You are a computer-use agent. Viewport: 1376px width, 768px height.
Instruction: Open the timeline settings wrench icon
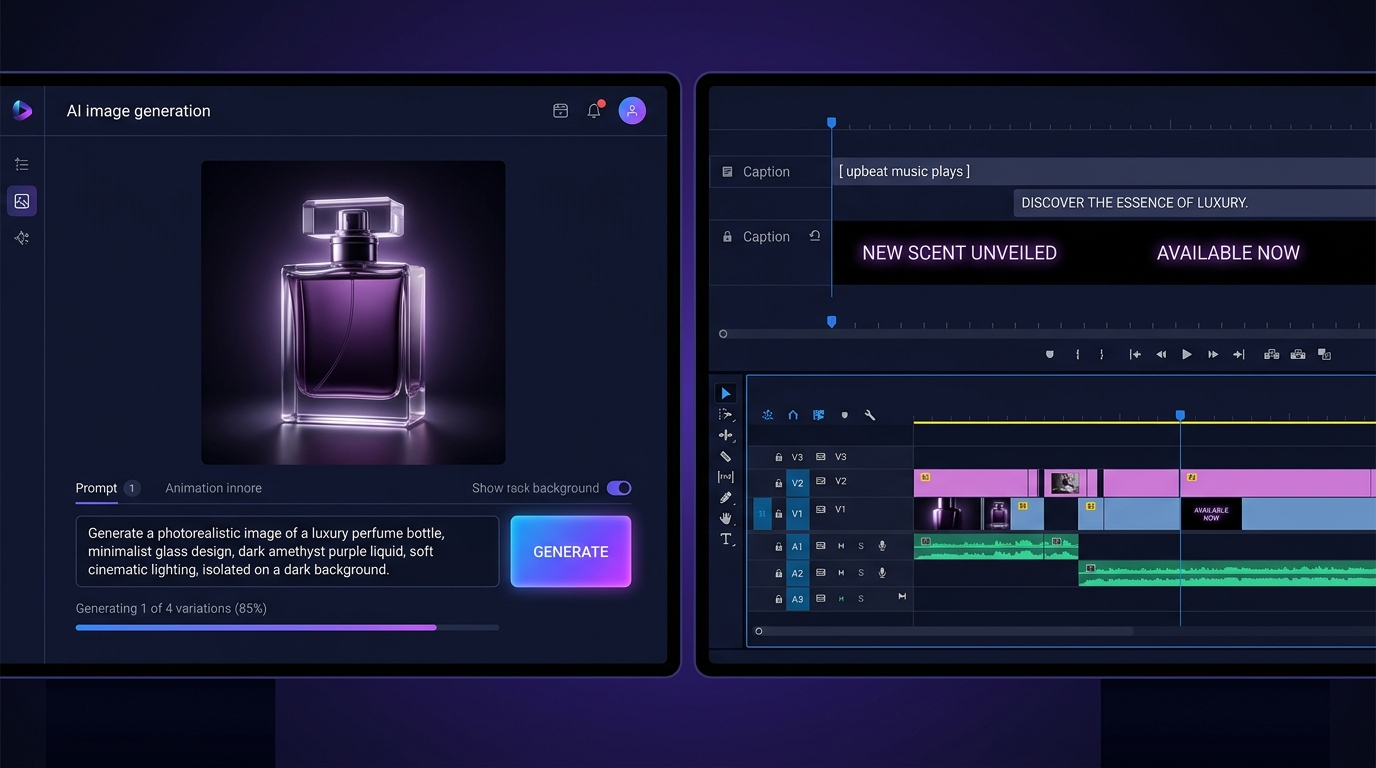pyautogui.click(x=870, y=414)
